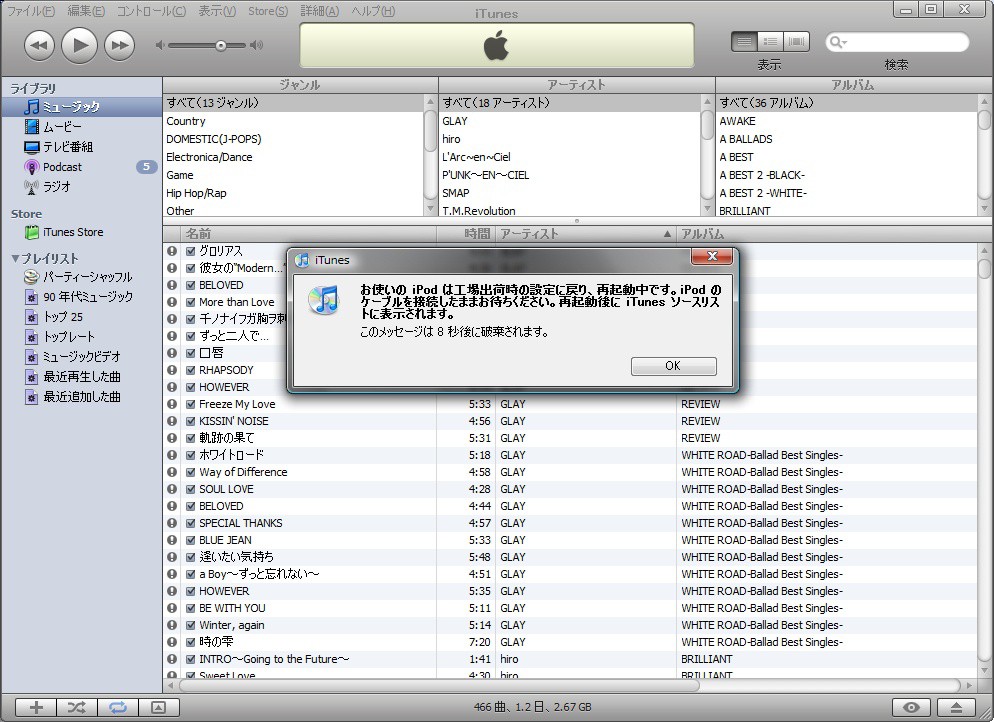Open the 90 年代ミュージック smart playlist

click(x=82, y=297)
